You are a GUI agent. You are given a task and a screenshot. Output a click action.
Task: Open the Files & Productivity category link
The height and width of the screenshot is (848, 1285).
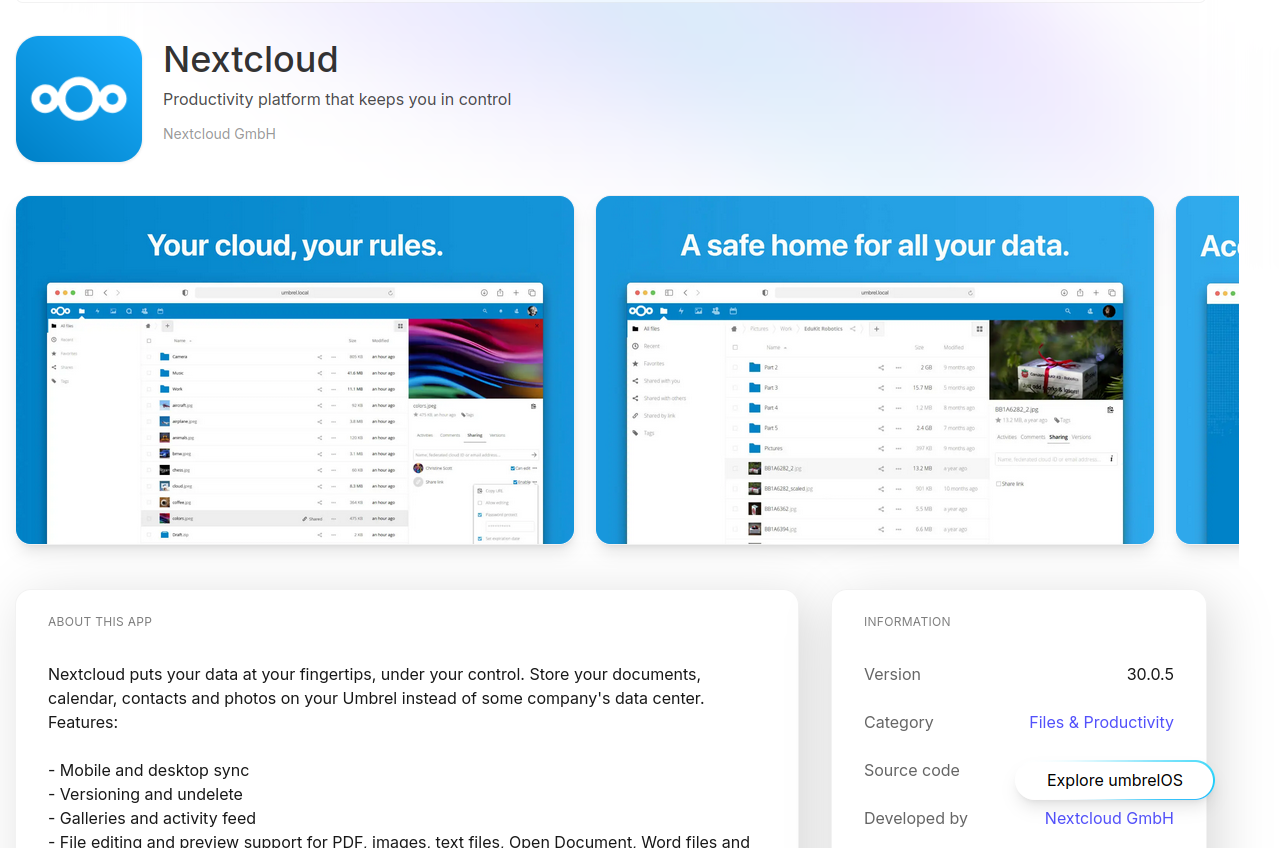pos(1101,722)
